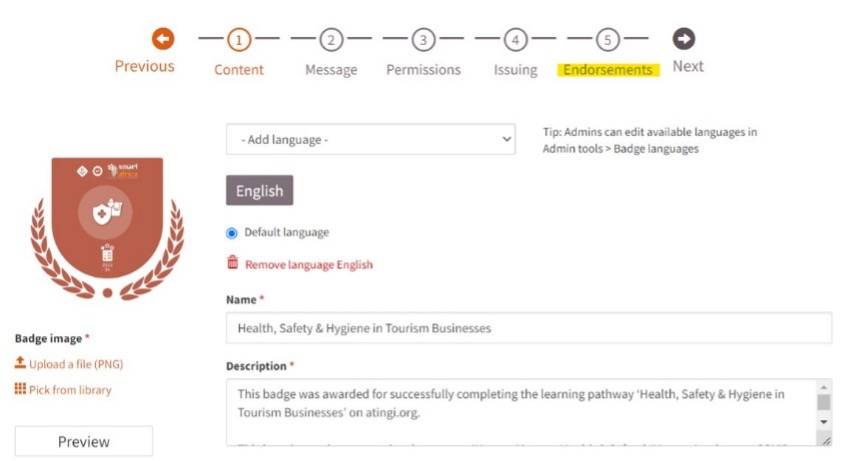
Task: Click the step 1 Content circle
Action: 239,40
